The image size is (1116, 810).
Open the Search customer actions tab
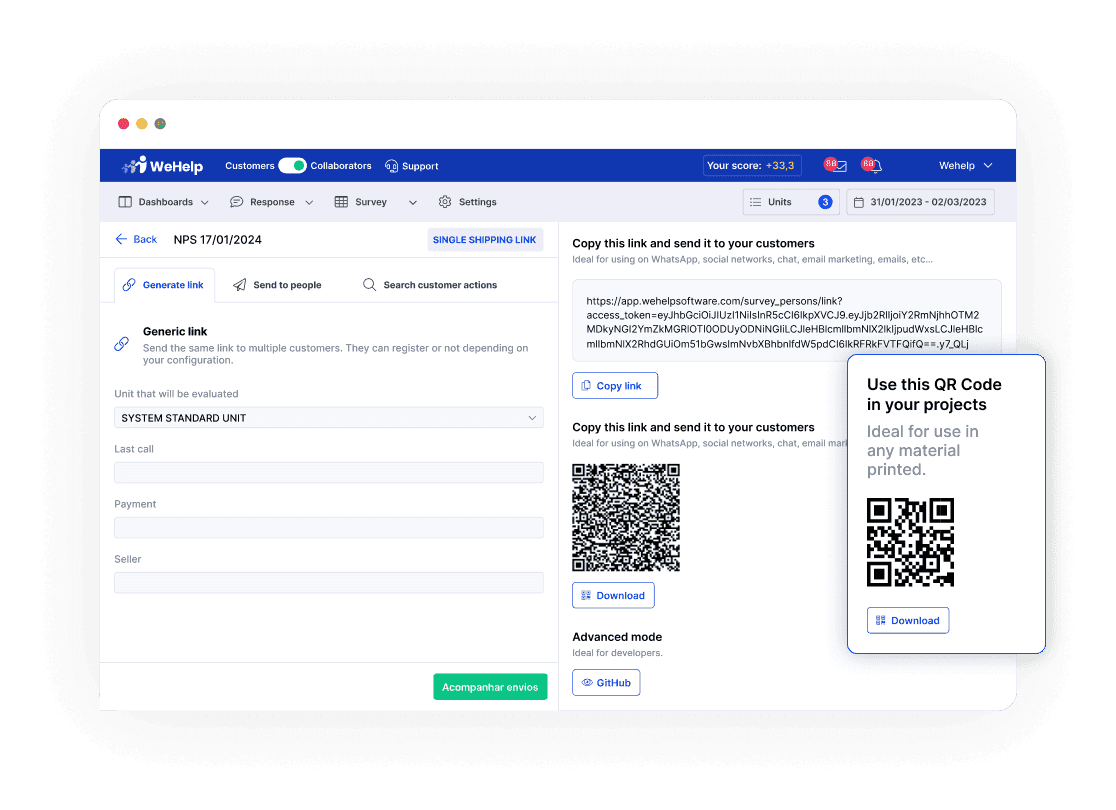point(430,284)
